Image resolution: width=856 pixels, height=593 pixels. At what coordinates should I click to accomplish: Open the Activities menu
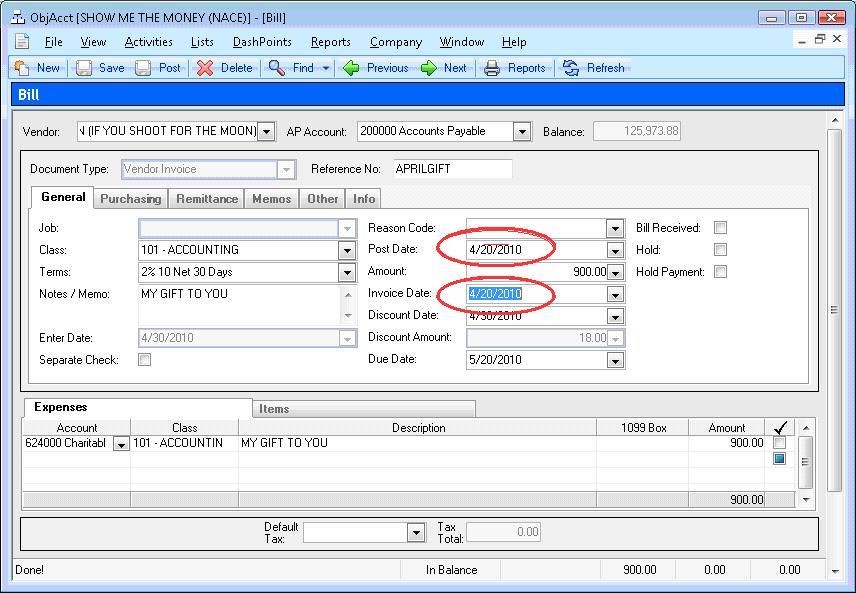148,42
